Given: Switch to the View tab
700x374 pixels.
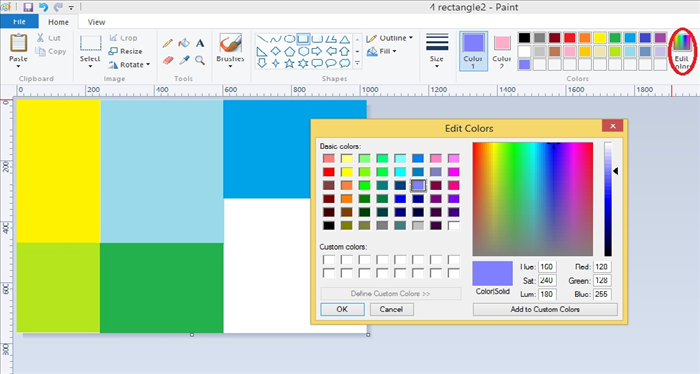Looking at the screenshot, I should [96, 22].
